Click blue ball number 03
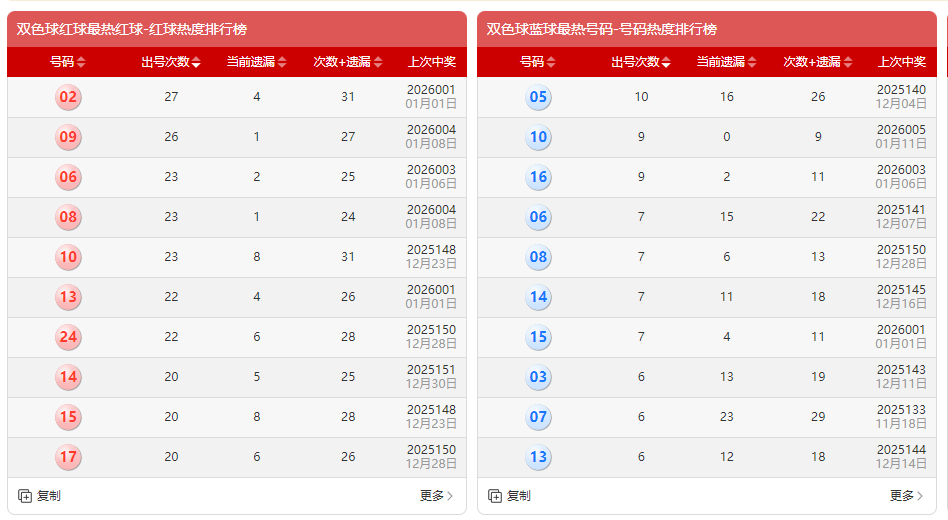948x520 pixels. coord(538,378)
